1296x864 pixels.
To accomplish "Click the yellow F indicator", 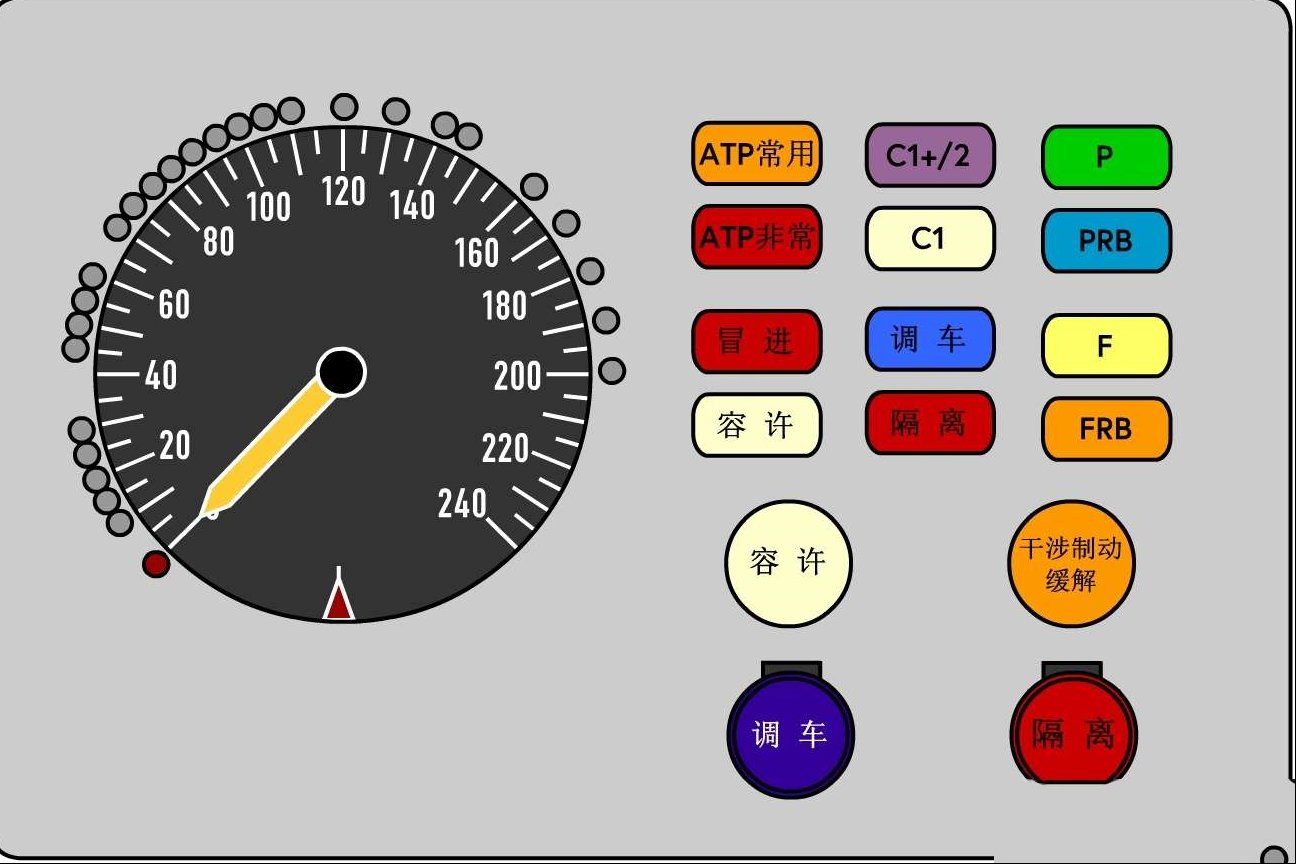I will (1106, 346).
